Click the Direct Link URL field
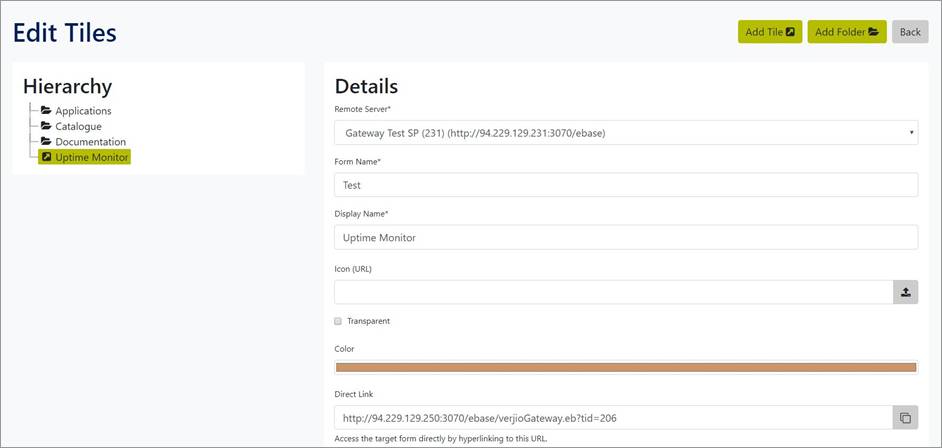 click(612, 417)
